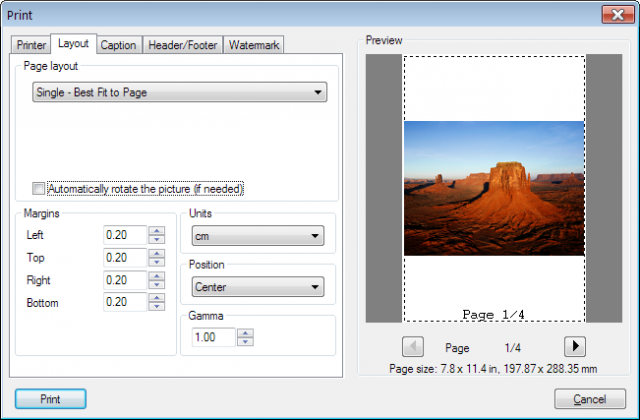The width and height of the screenshot is (640, 420).
Task: Open the Units dropdown showing cm
Action: (x=258, y=236)
